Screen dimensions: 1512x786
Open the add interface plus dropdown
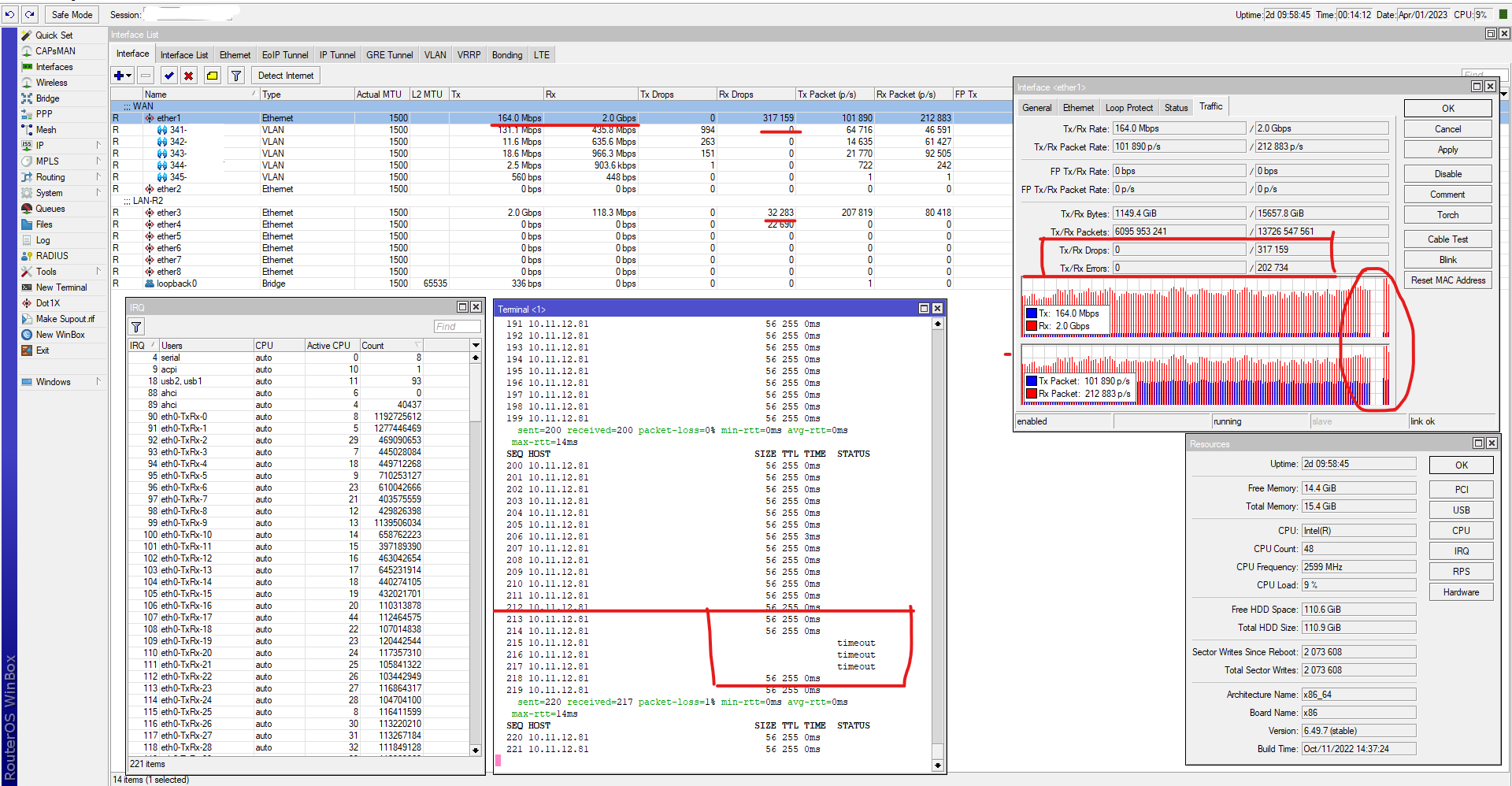click(123, 76)
